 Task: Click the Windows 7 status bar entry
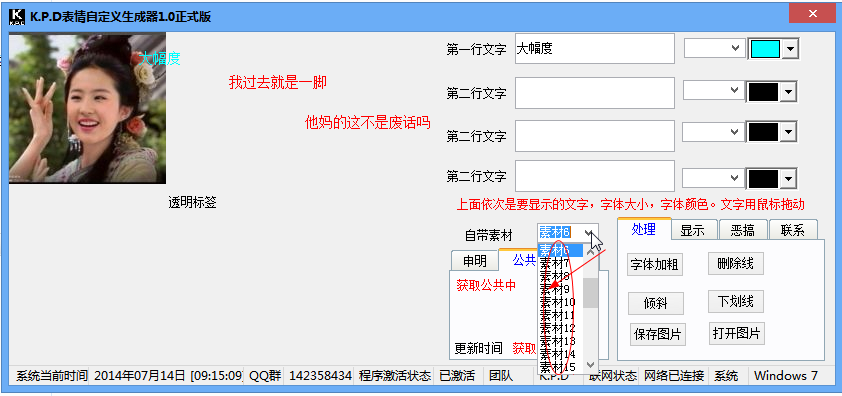click(786, 376)
